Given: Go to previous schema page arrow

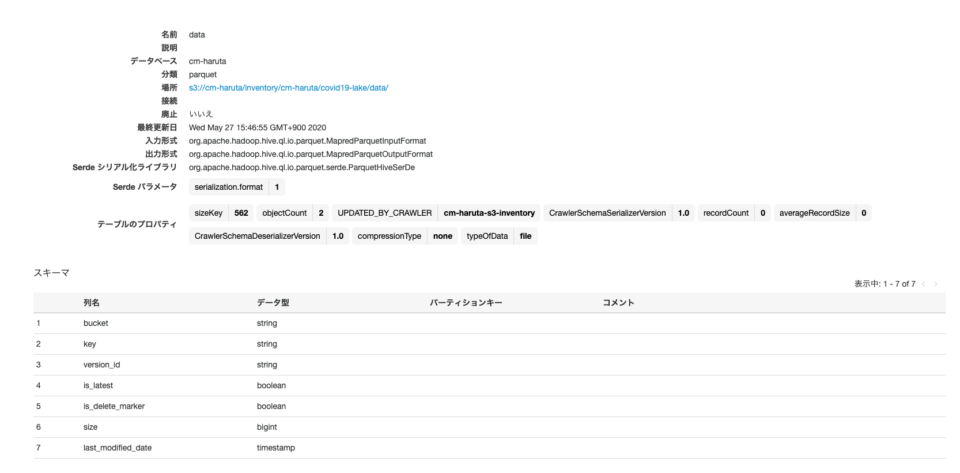Looking at the screenshot, I should pyautogui.click(x=923, y=284).
